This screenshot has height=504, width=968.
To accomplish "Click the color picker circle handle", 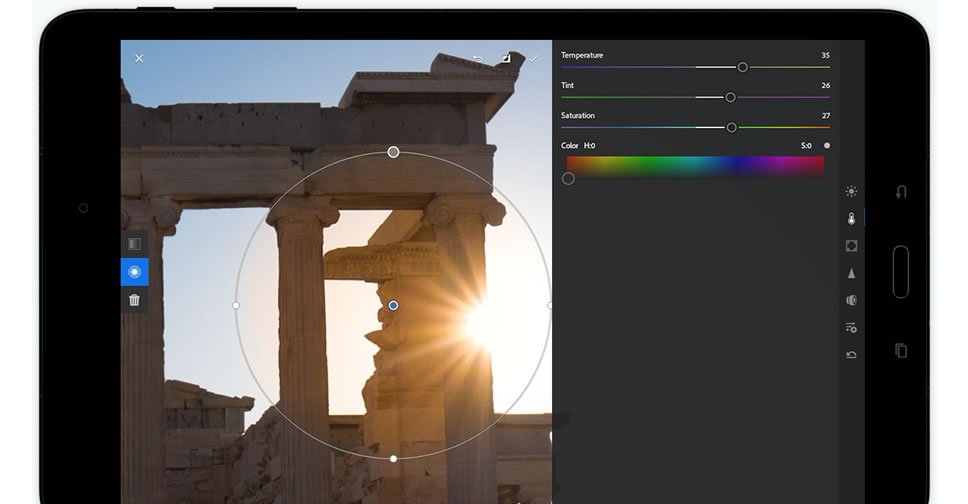I will click(x=569, y=178).
